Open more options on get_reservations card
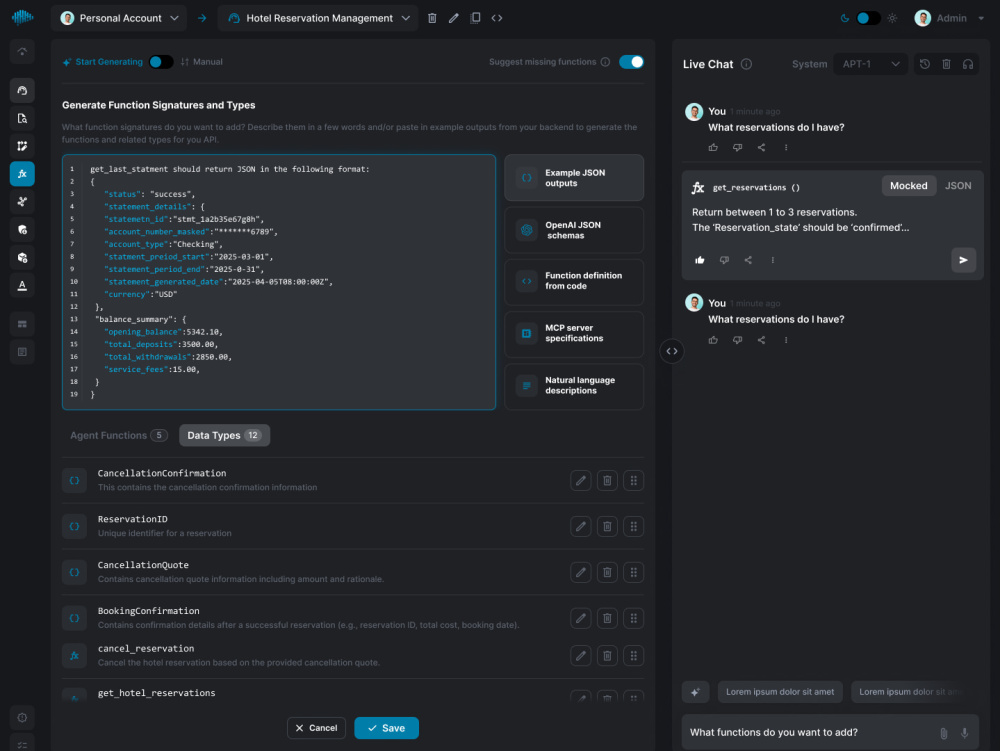This screenshot has width=1000, height=751. (772, 260)
